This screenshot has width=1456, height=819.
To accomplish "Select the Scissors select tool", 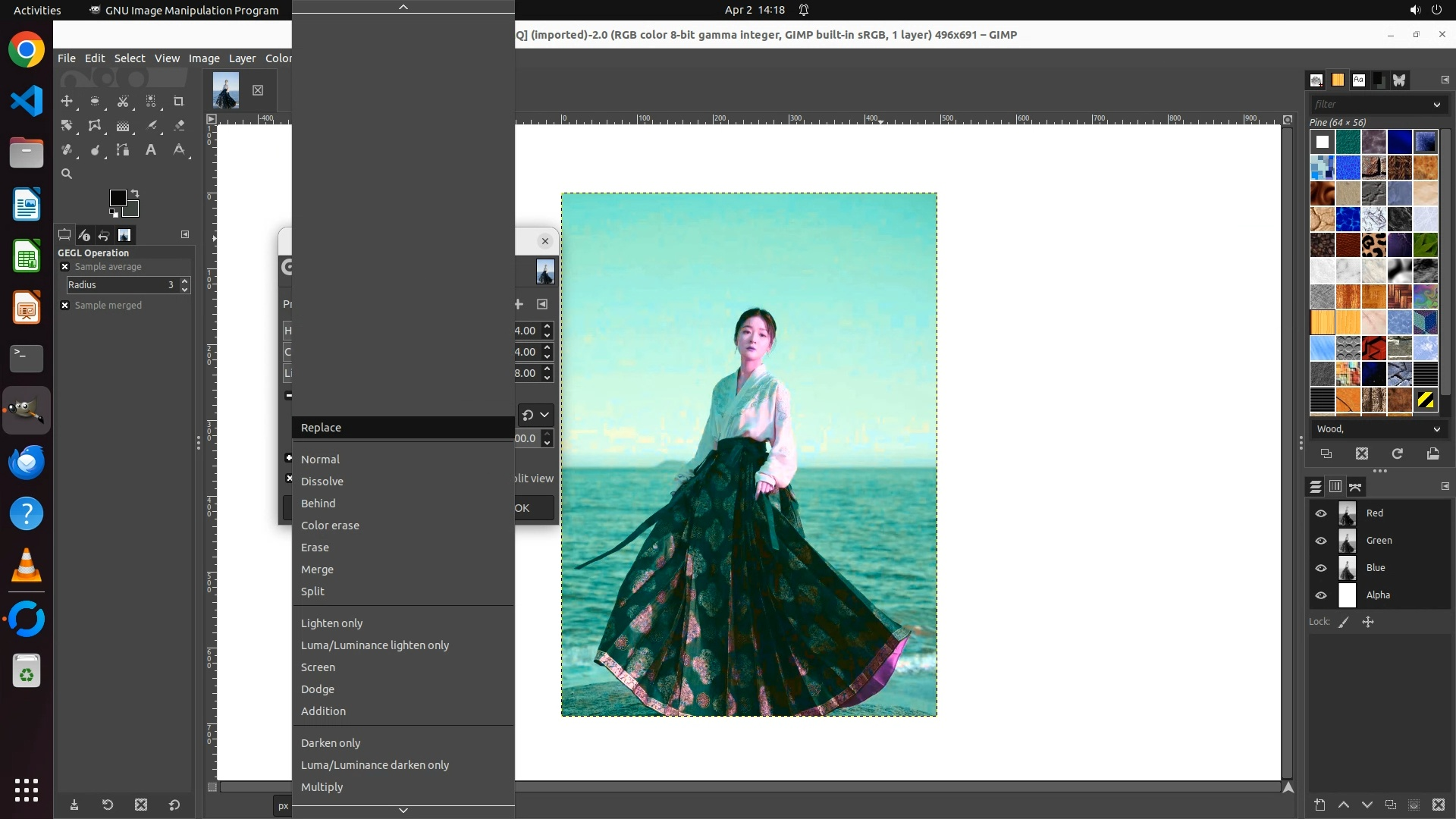I will coord(123,101).
